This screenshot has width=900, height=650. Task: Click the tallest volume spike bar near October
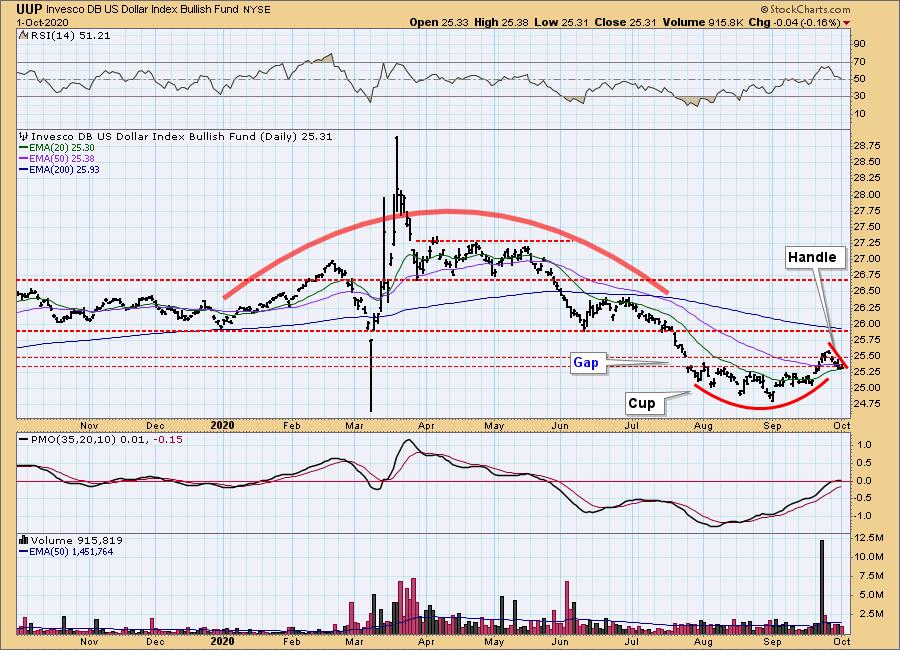[822, 587]
